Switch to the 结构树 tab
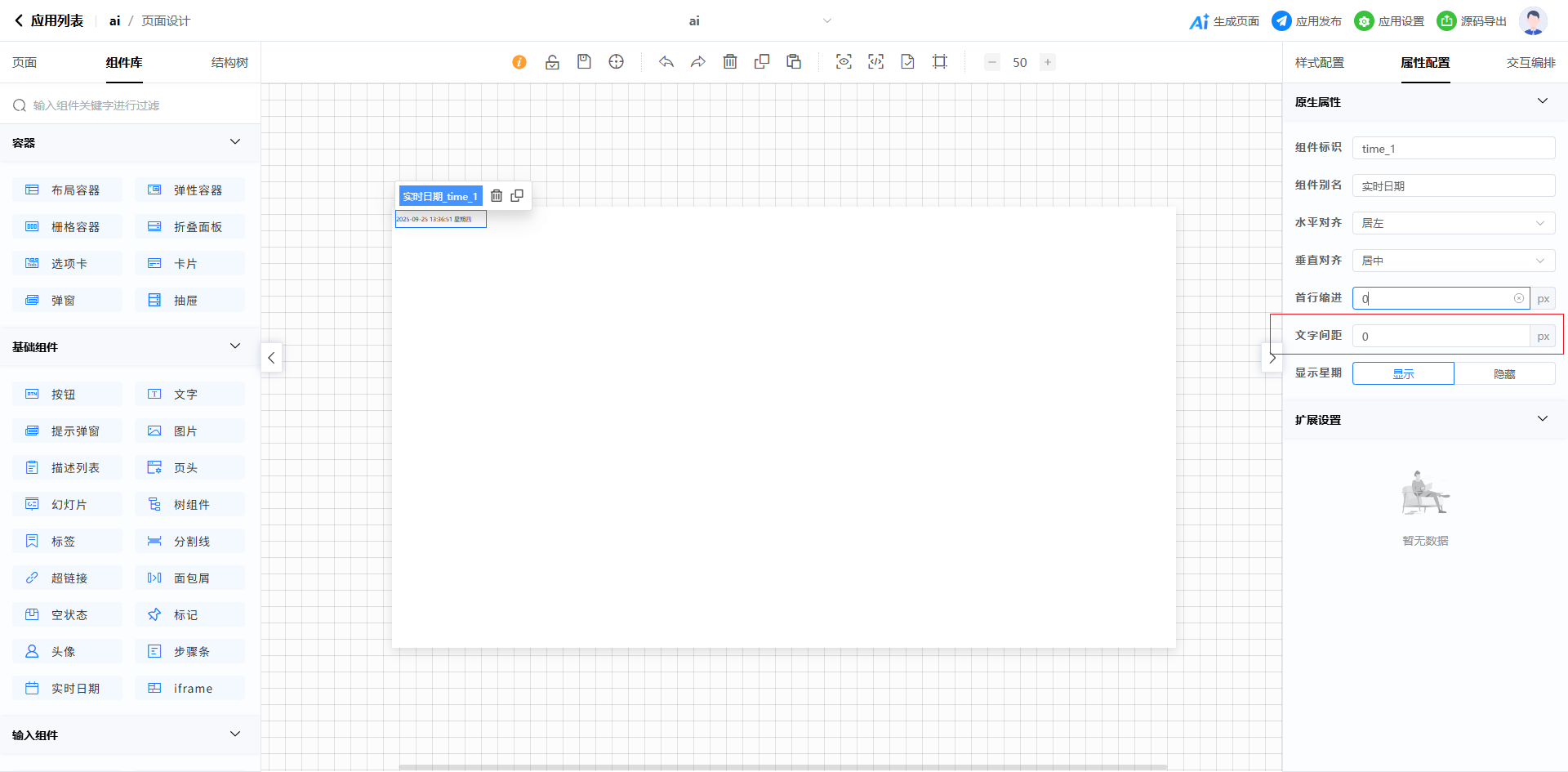 229,63
